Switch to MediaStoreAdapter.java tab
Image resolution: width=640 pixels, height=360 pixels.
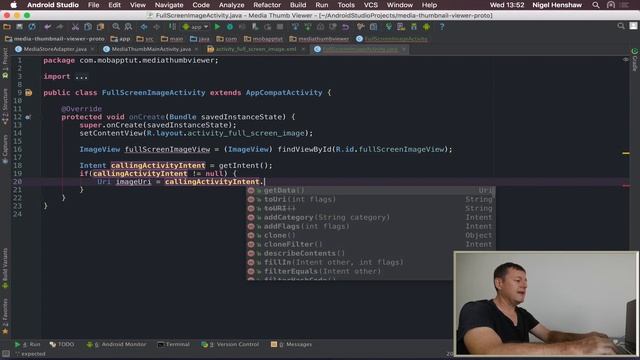[55, 49]
